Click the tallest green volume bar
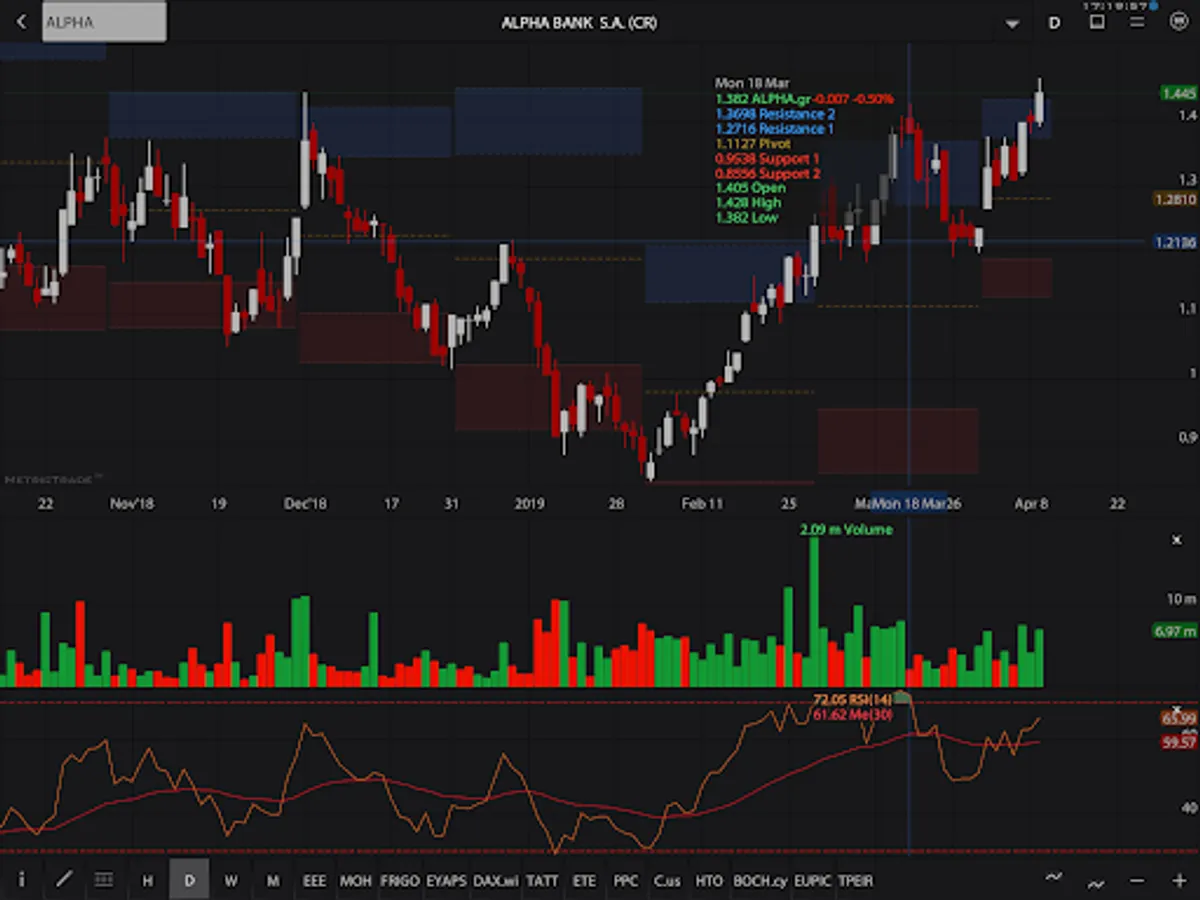 point(813,613)
